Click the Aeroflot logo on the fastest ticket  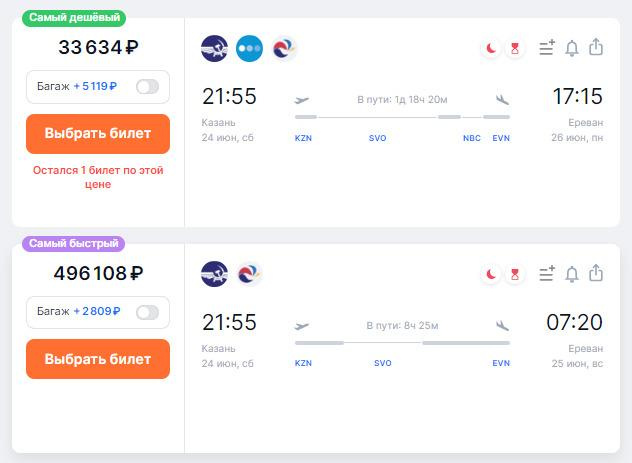[x=215, y=274]
